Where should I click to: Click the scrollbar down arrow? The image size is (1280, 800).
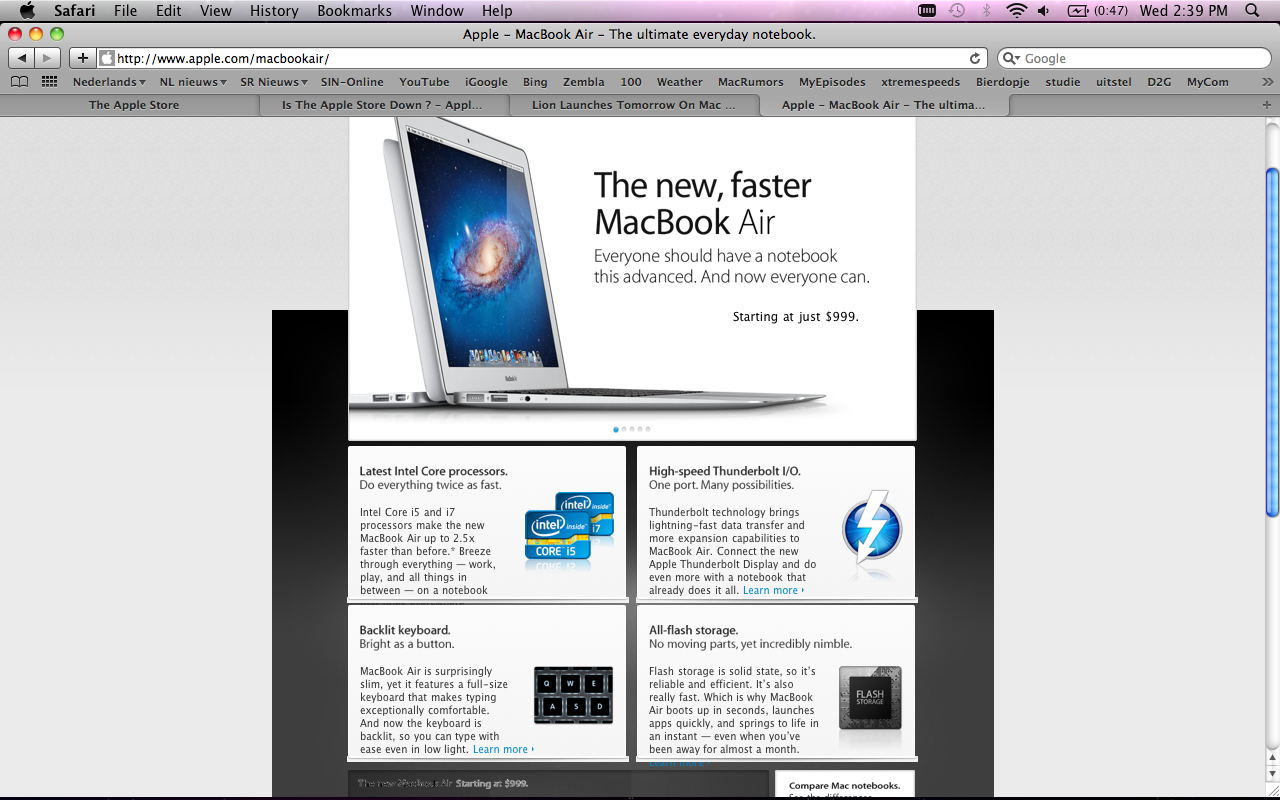[1272, 775]
